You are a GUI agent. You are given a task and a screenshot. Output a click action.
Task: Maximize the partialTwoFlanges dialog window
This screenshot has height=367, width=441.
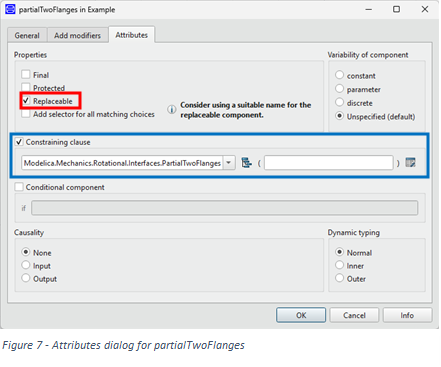pos(396,9)
